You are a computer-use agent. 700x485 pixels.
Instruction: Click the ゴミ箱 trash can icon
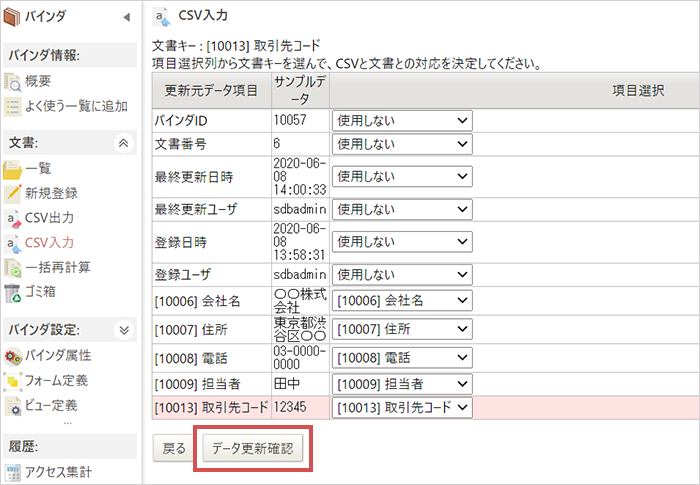[x=12, y=293]
